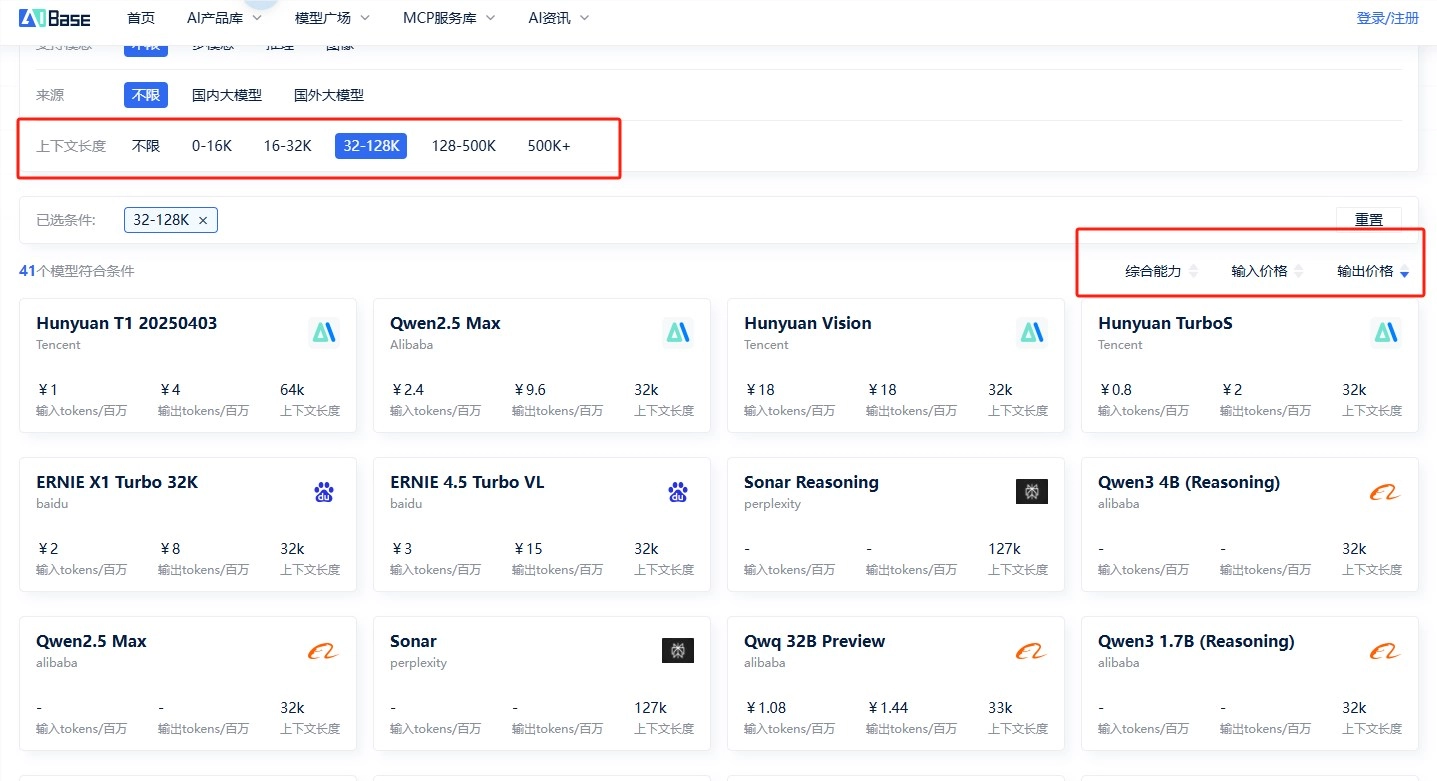
Task: Click lowercase alibaba Qwen2.5 Max orange logo
Action: coord(324,651)
